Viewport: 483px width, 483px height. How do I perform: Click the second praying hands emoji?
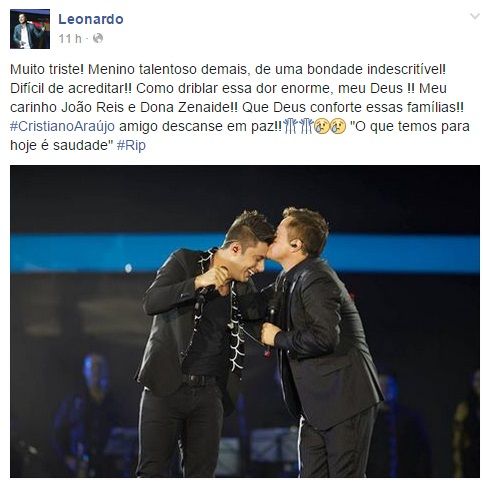pyautogui.click(x=305, y=127)
